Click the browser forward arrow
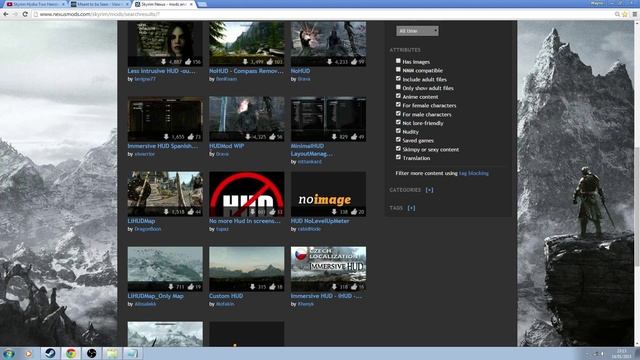Image resolution: width=640 pixels, height=360 pixels. tap(16, 14)
